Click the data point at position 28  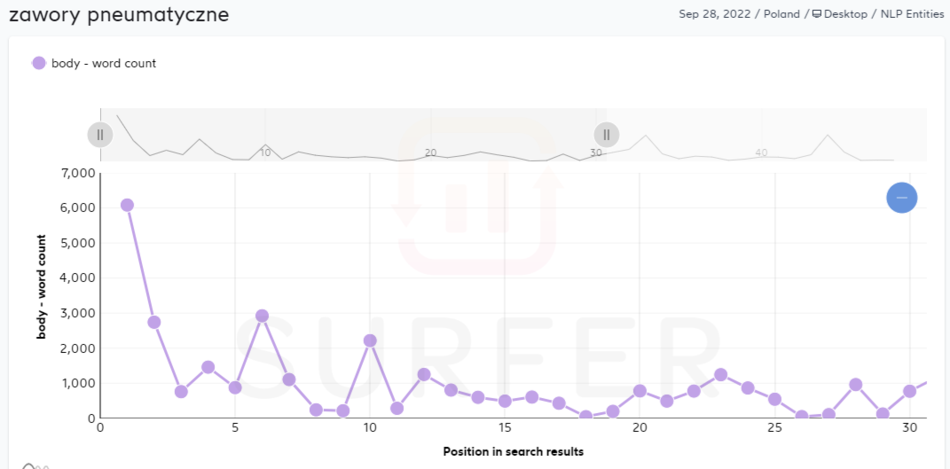point(856,384)
